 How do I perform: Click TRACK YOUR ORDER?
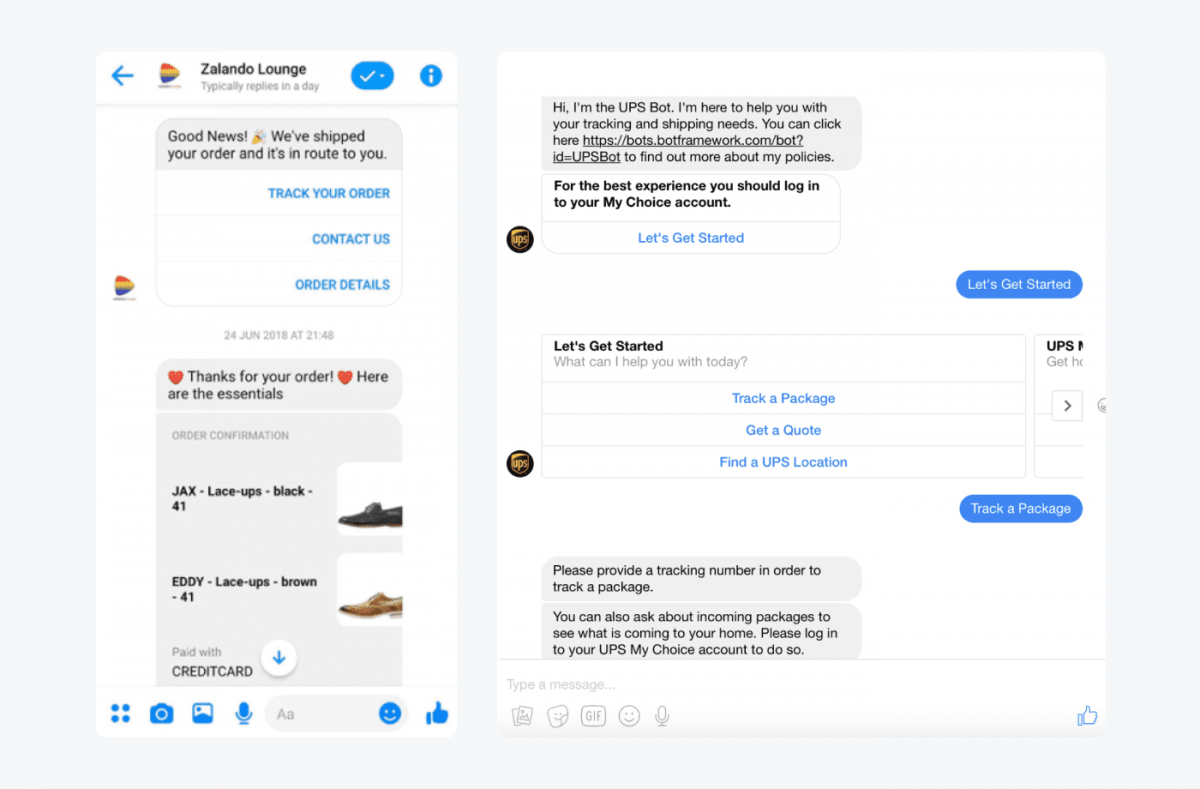pos(329,193)
